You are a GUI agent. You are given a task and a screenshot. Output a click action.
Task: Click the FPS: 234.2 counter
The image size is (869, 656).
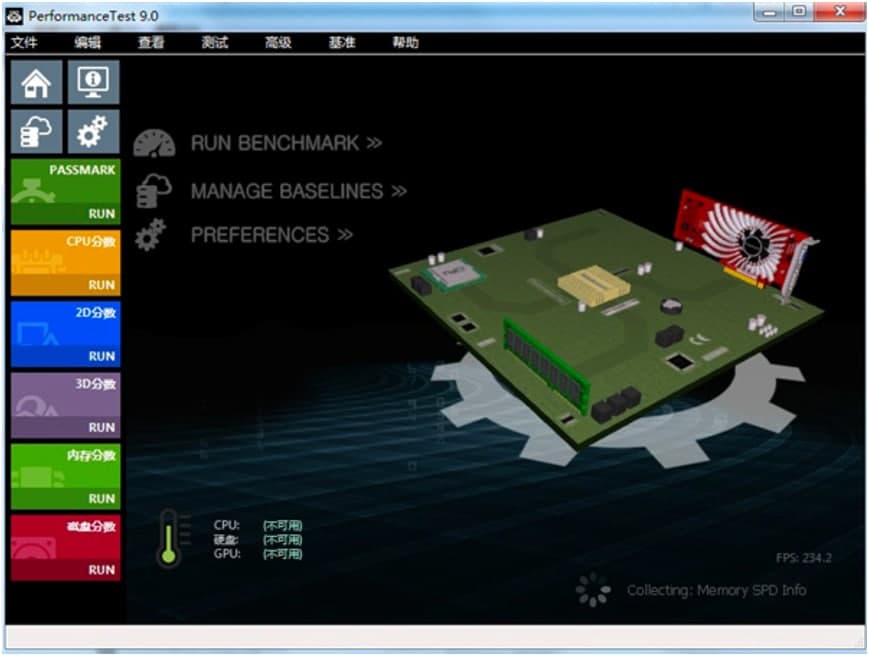(x=804, y=558)
